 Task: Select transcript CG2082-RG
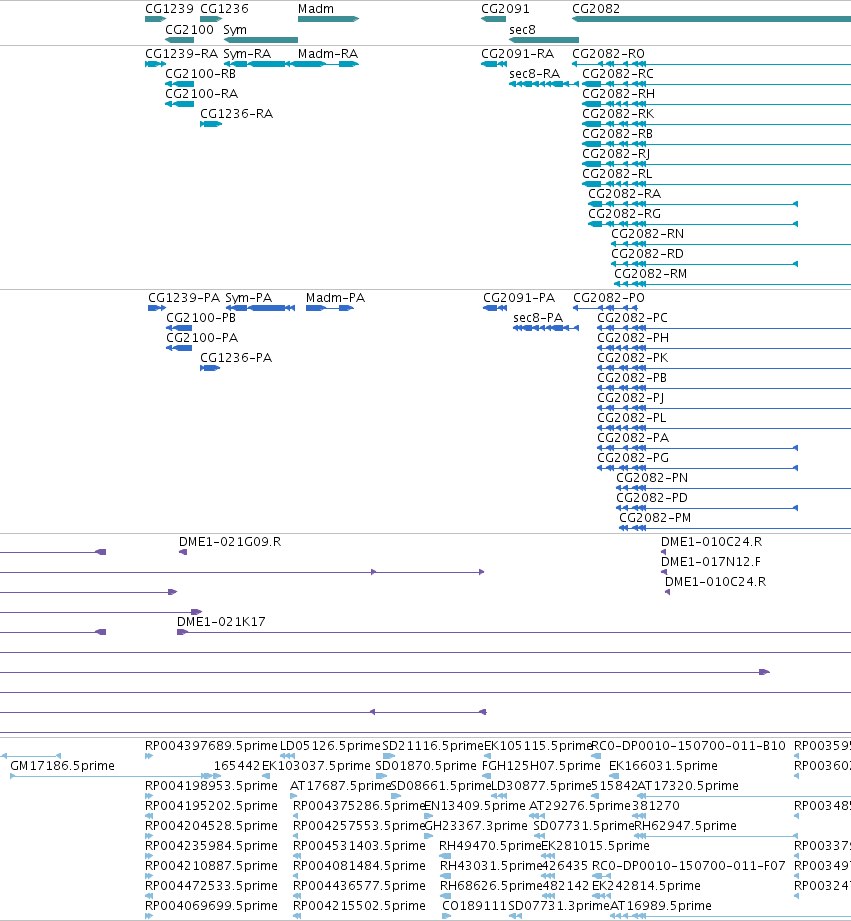click(x=624, y=214)
